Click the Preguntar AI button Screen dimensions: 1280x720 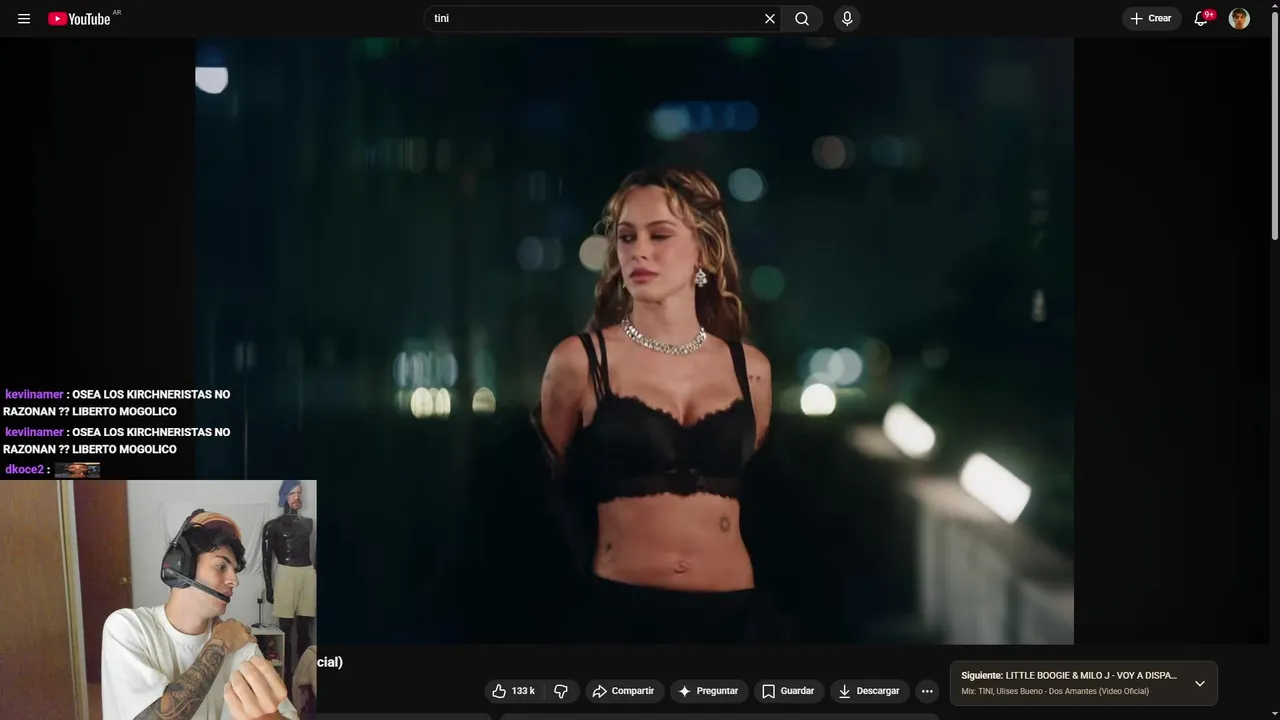coord(709,691)
